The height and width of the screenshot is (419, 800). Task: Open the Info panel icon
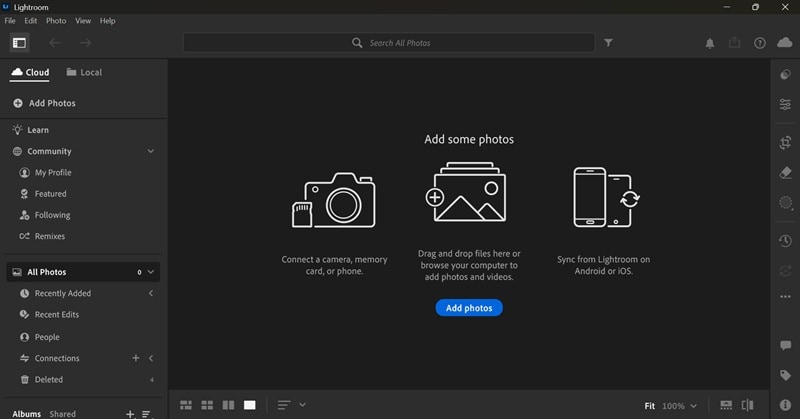(786, 405)
